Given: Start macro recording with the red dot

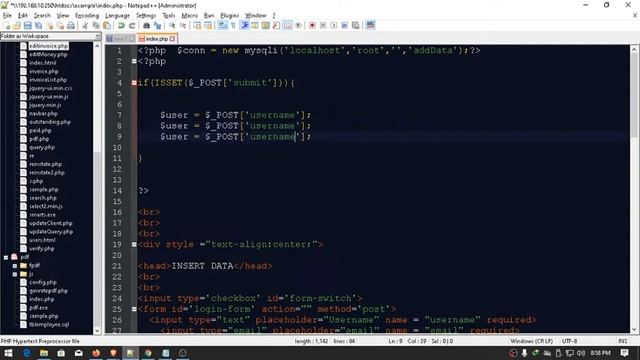Looking at the screenshot, I should coord(312,25).
